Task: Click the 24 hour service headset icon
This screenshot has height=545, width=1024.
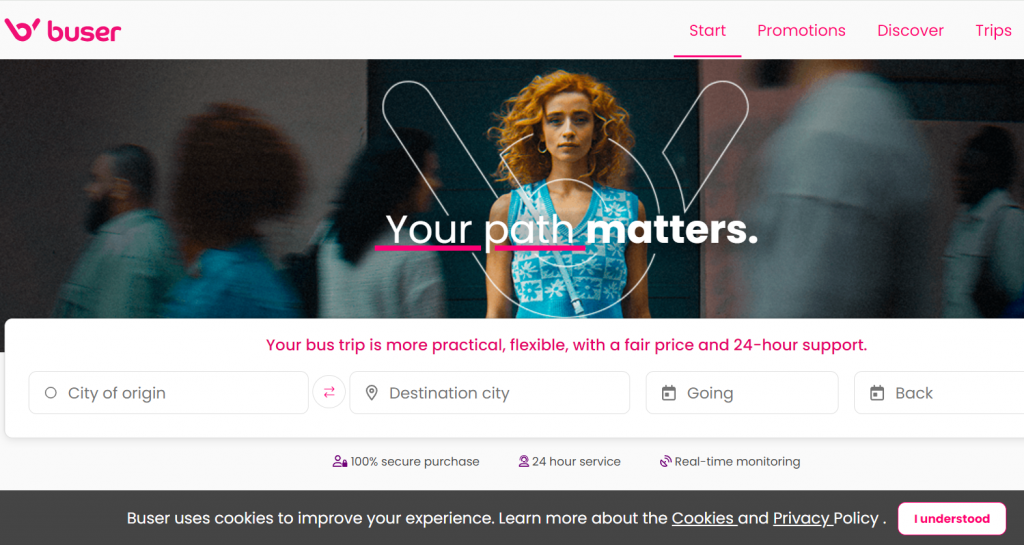Action: click(523, 461)
